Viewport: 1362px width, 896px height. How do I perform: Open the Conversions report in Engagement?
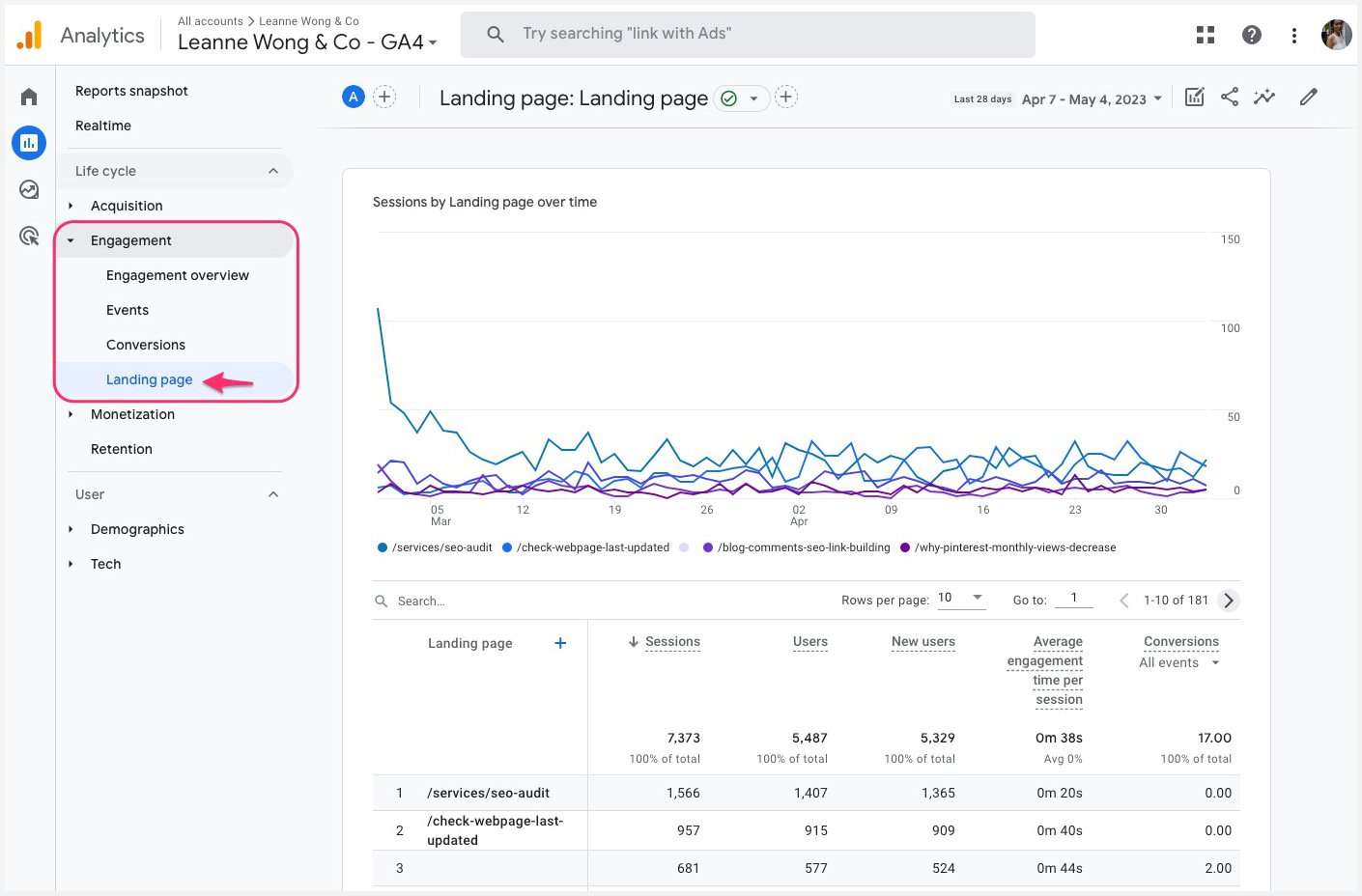click(x=146, y=345)
